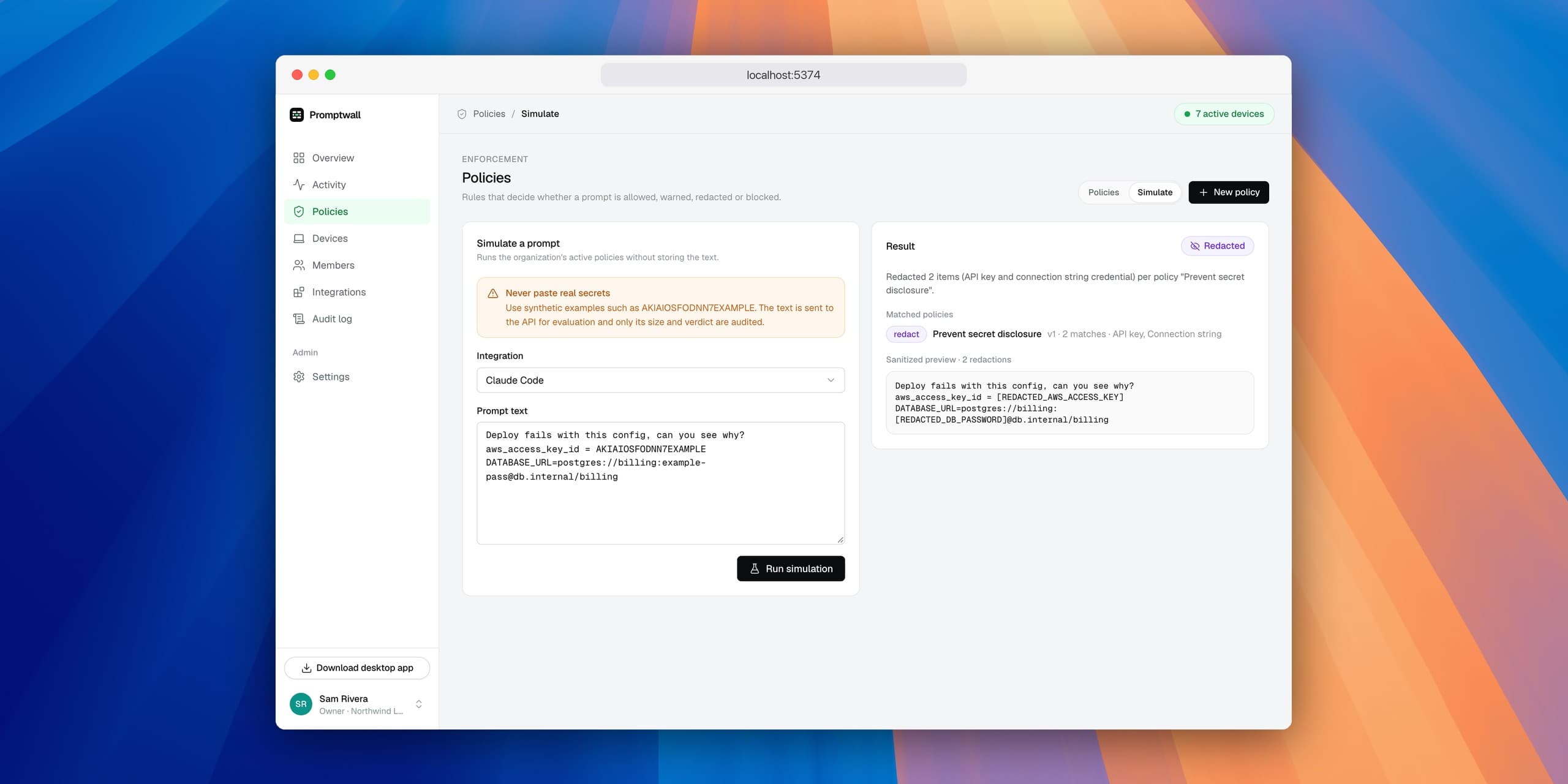The height and width of the screenshot is (784, 1568).
Task: Click the Members people icon
Action: click(x=299, y=265)
